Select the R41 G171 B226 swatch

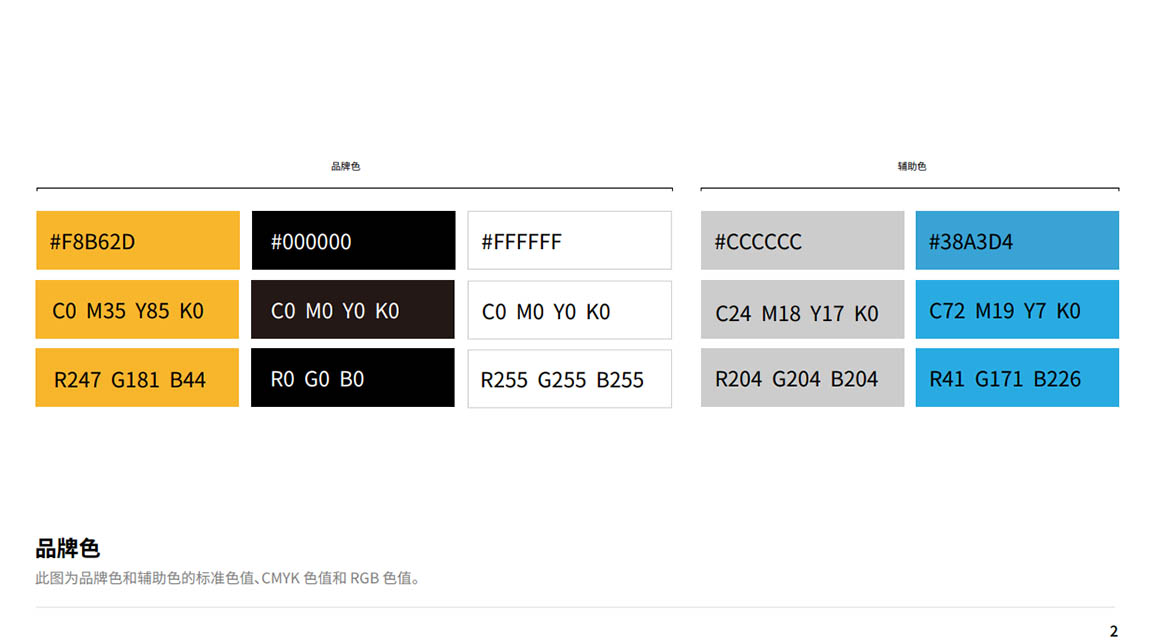point(1017,378)
